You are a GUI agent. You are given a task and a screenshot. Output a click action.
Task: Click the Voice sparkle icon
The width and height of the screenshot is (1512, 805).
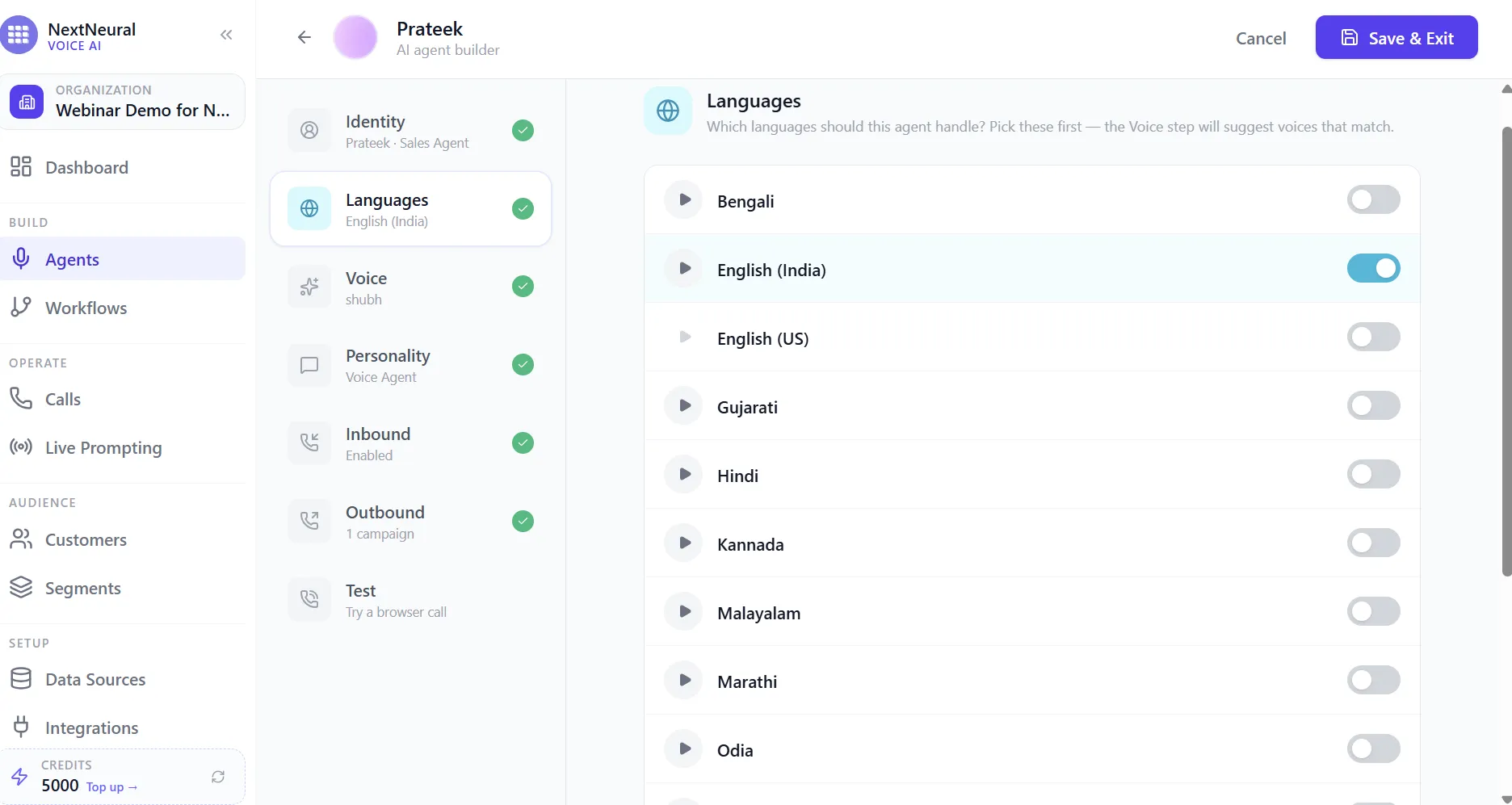[x=309, y=287]
